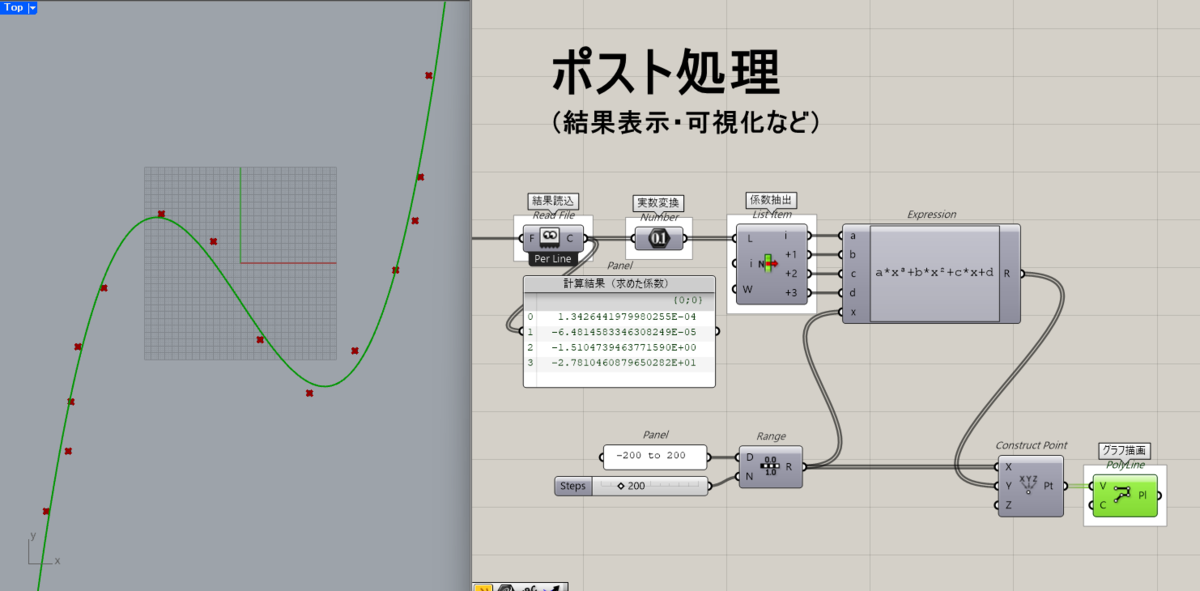Click the Per Line label under Read File
Viewport: 1200px width, 591px height.
click(x=553, y=259)
